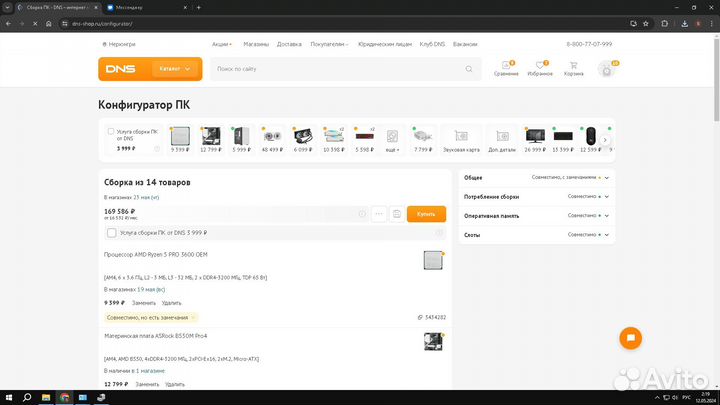Viewport: 720px width, 405px height.
Task: Select cooling slot priced 6 099 ₽
Action: tap(303, 140)
